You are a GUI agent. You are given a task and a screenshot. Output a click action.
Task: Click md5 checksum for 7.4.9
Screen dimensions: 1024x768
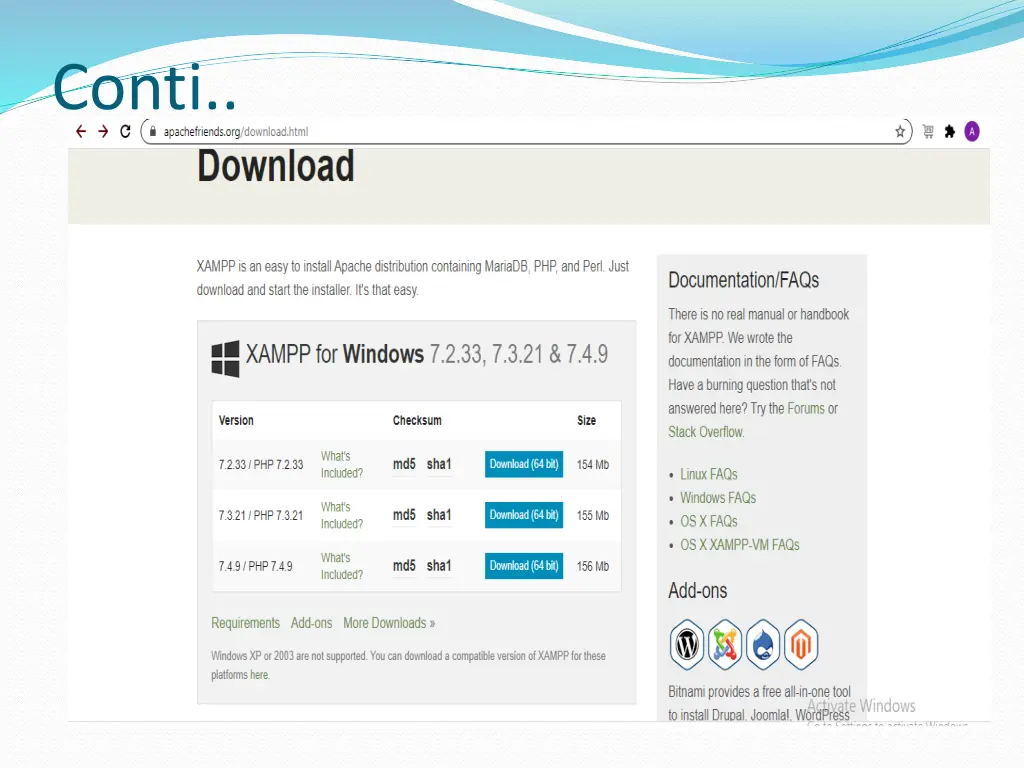pyautogui.click(x=404, y=566)
